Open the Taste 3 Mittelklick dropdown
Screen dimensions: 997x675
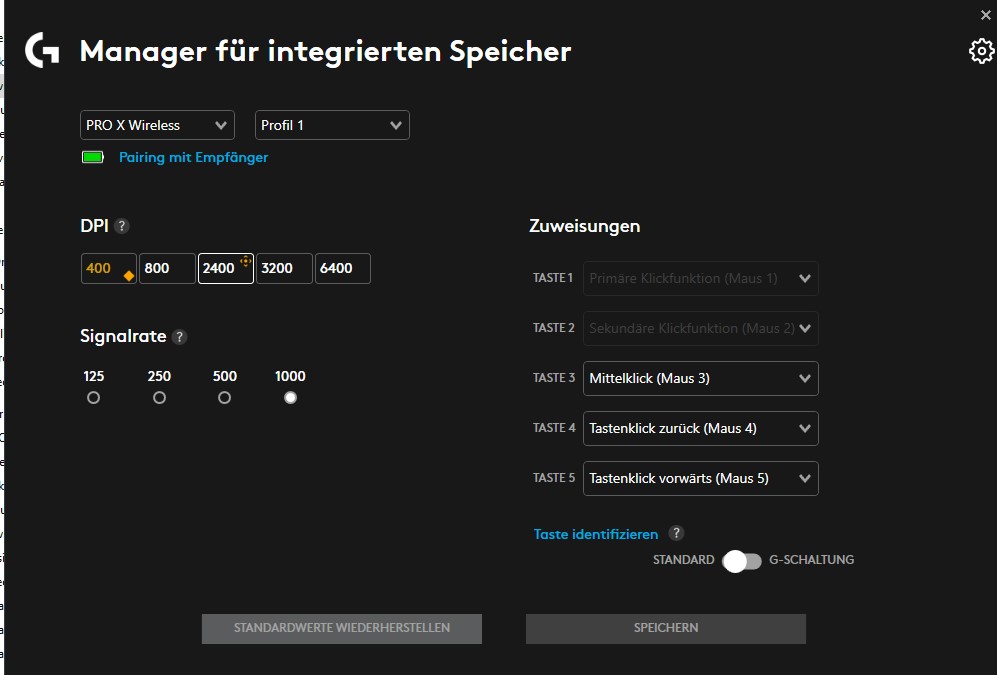click(x=700, y=378)
